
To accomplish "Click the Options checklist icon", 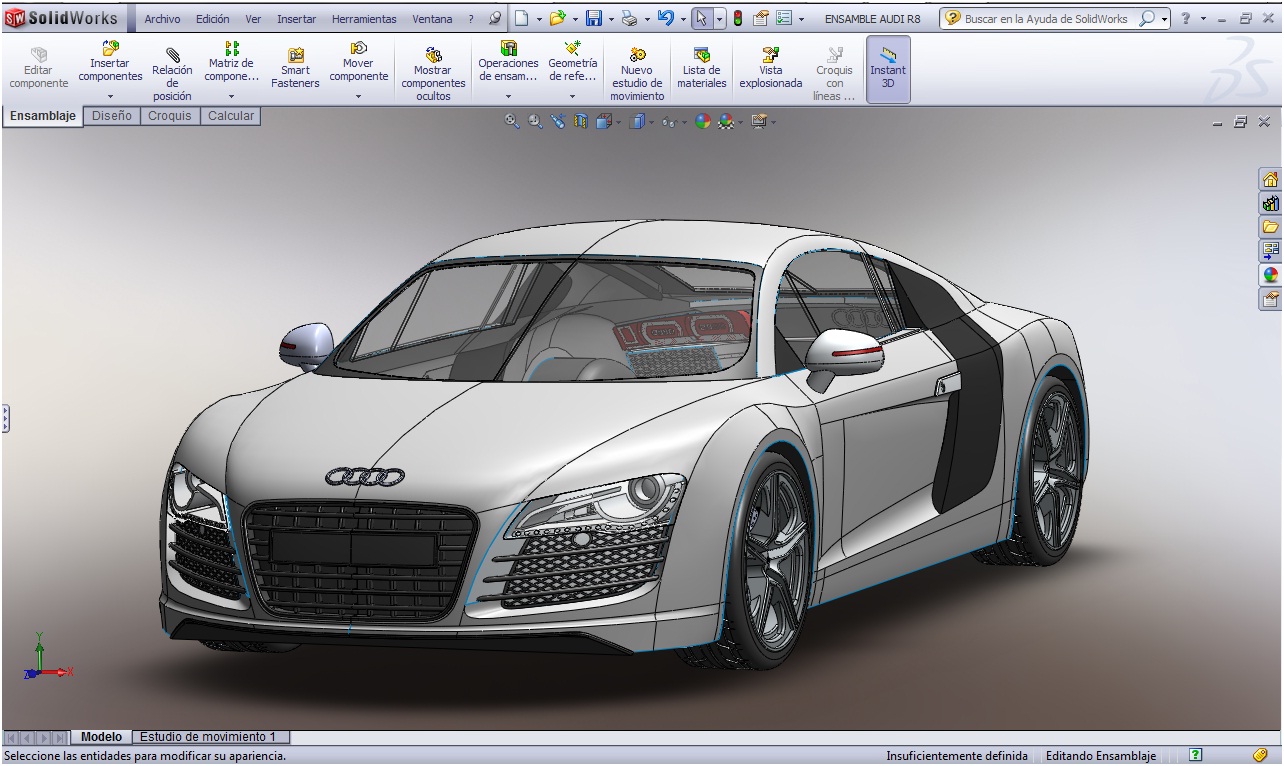I will (x=785, y=18).
